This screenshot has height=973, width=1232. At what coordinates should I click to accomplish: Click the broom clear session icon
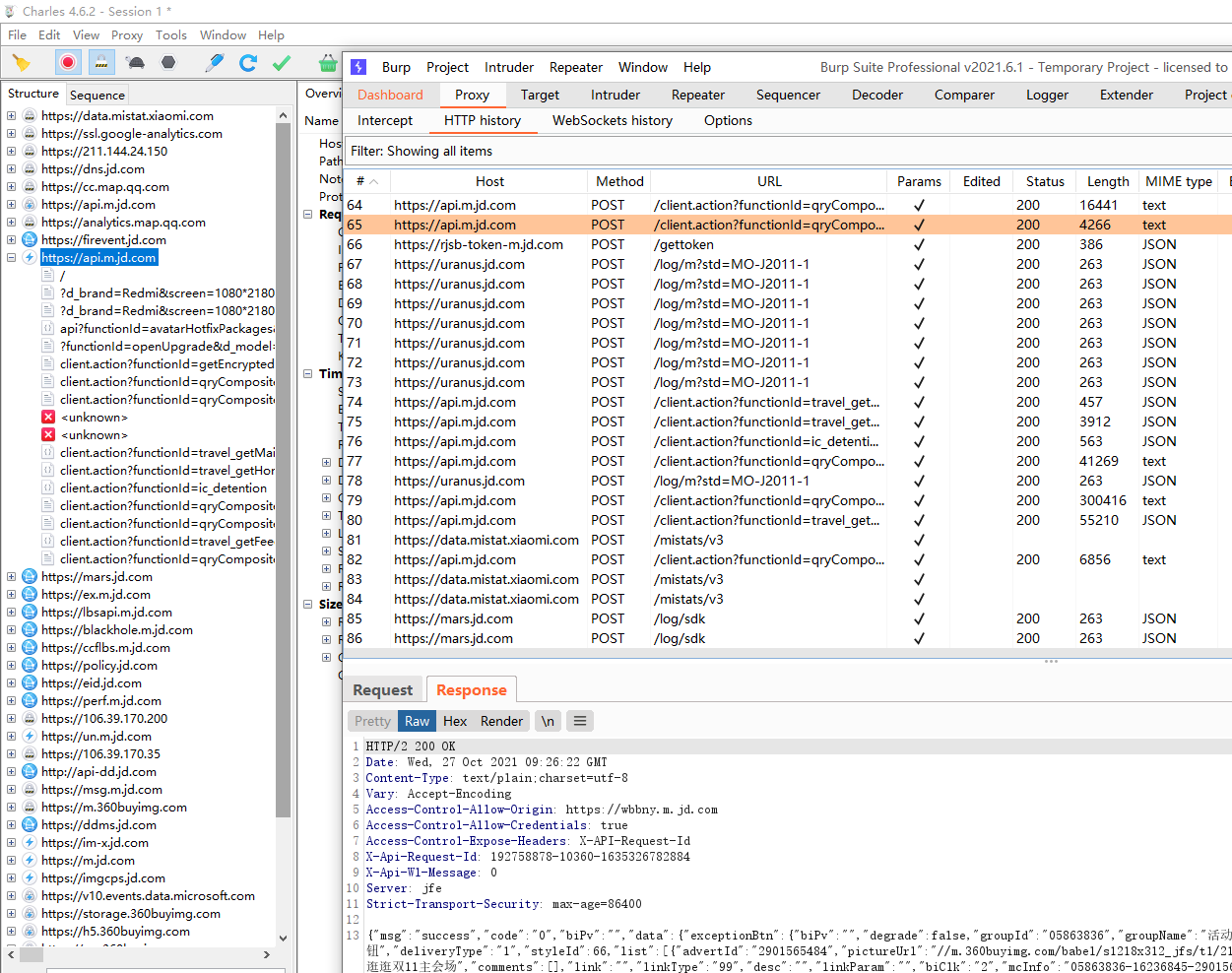coord(21,63)
